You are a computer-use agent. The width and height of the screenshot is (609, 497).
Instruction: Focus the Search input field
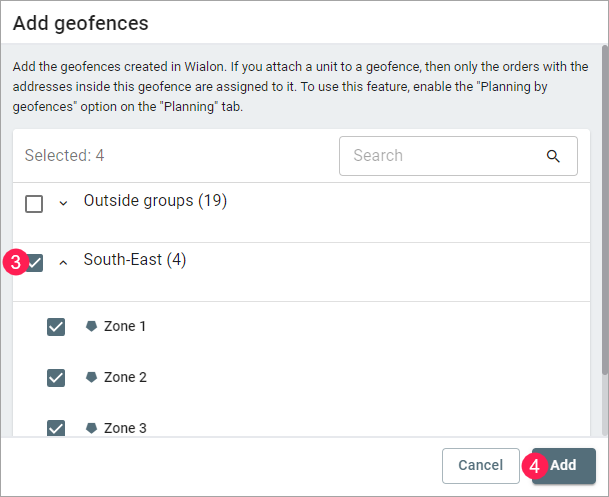440,156
